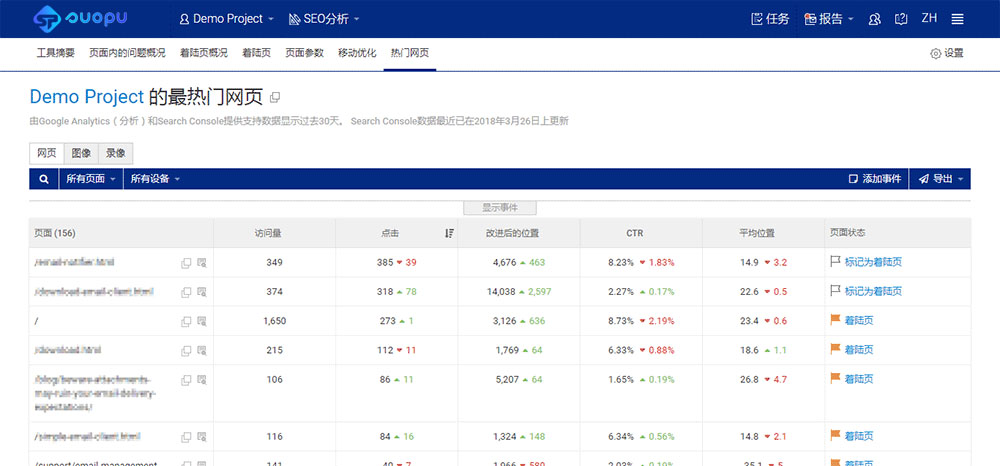
Task: Open the 所有设备 filter dropdown
Action: 155,179
